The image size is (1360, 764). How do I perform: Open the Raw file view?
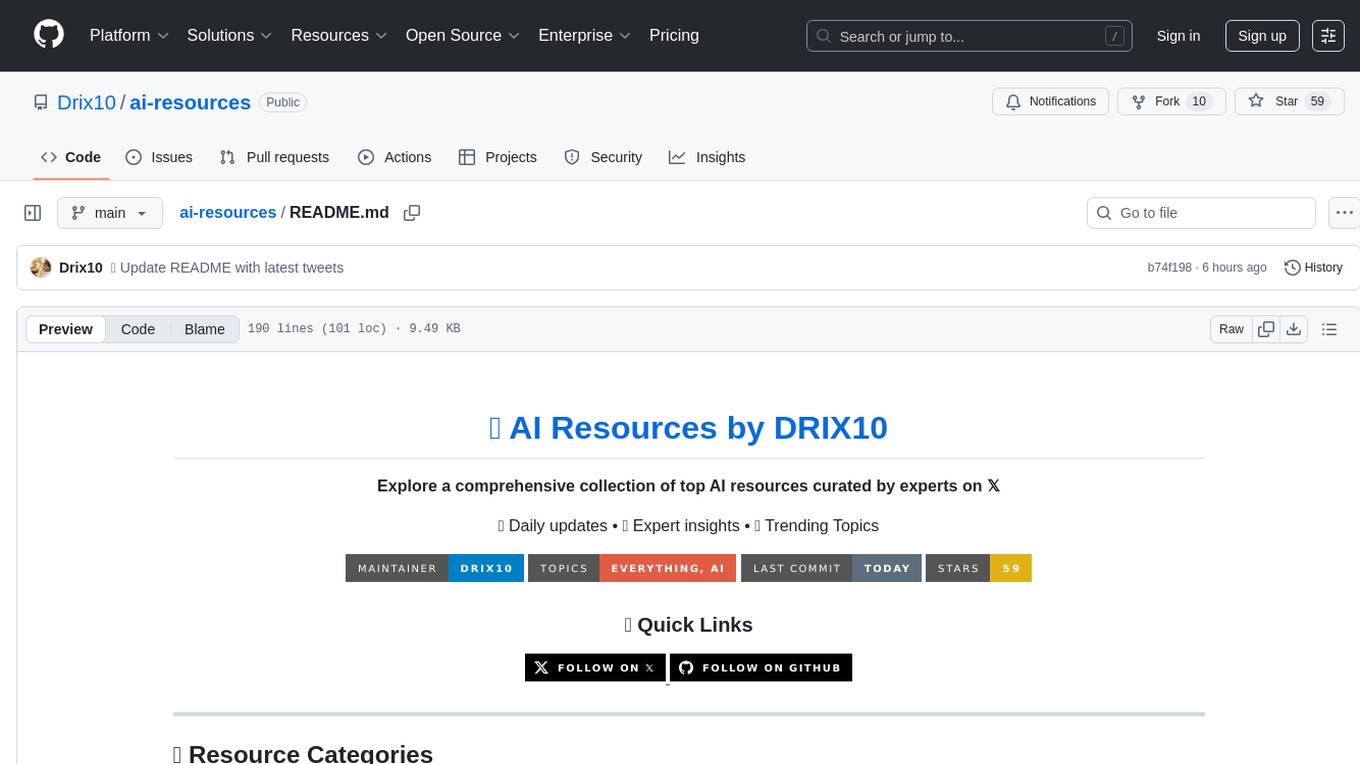click(1231, 329)
